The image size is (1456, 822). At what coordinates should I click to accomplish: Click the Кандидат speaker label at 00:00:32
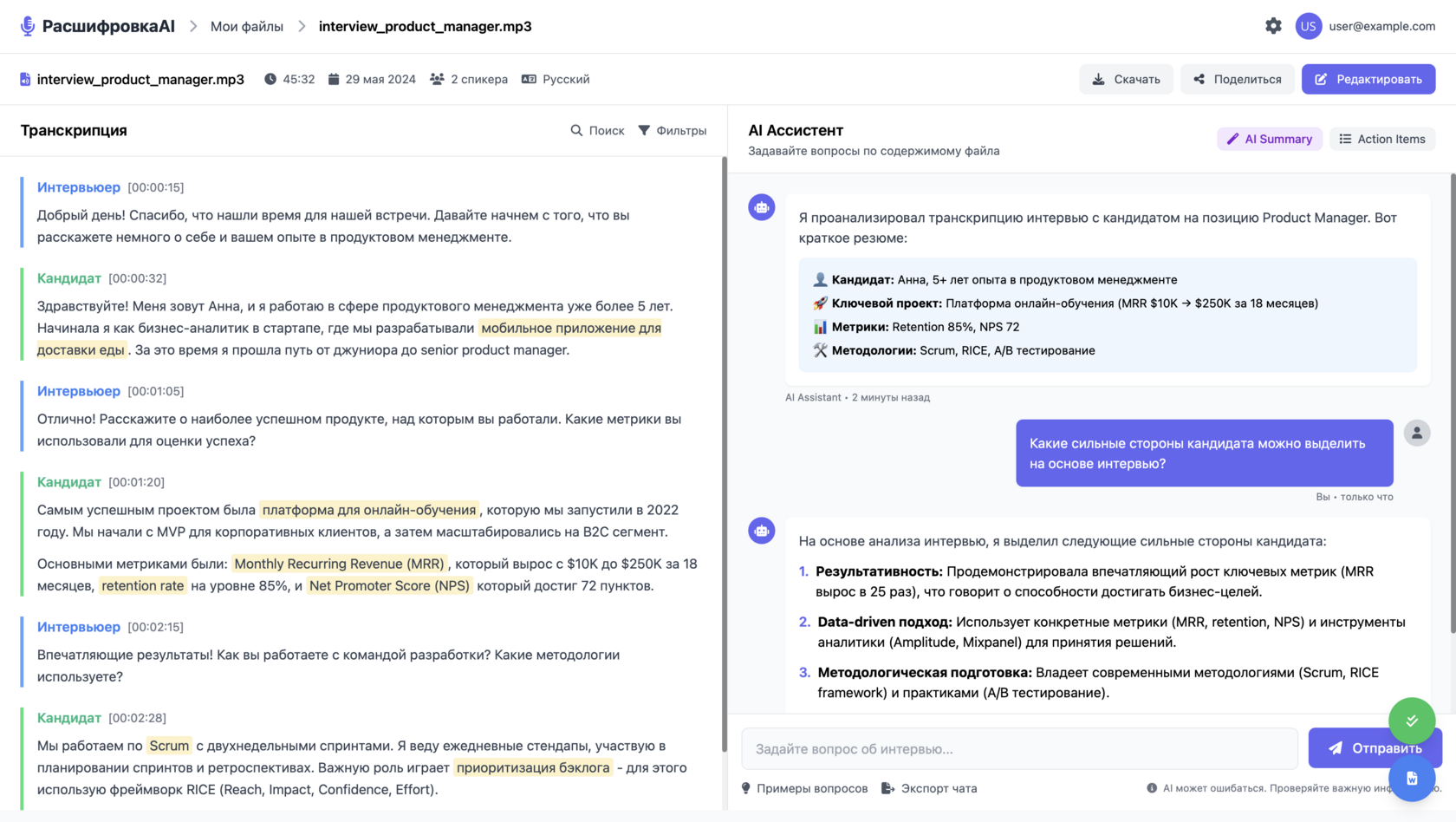point(69,278)
